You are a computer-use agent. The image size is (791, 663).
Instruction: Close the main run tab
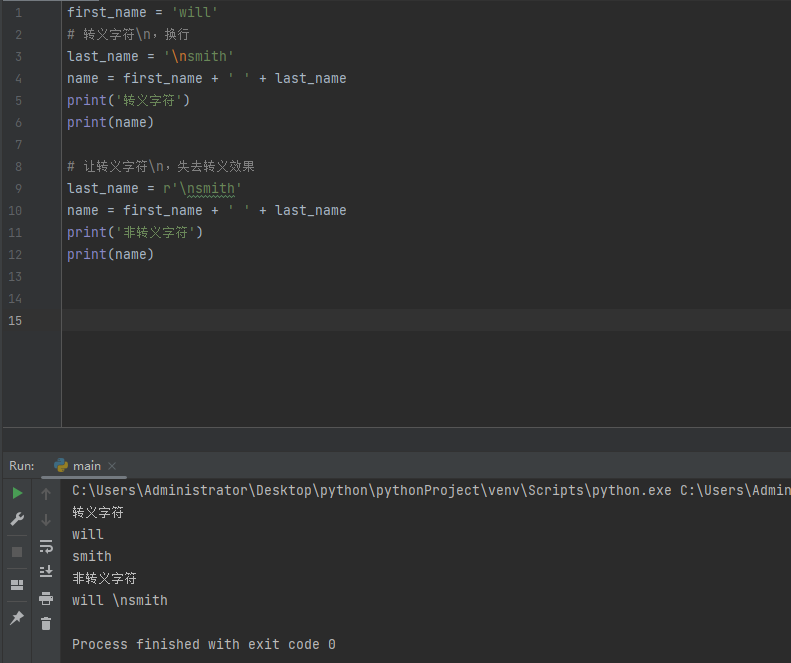click(x=112, y=466)
